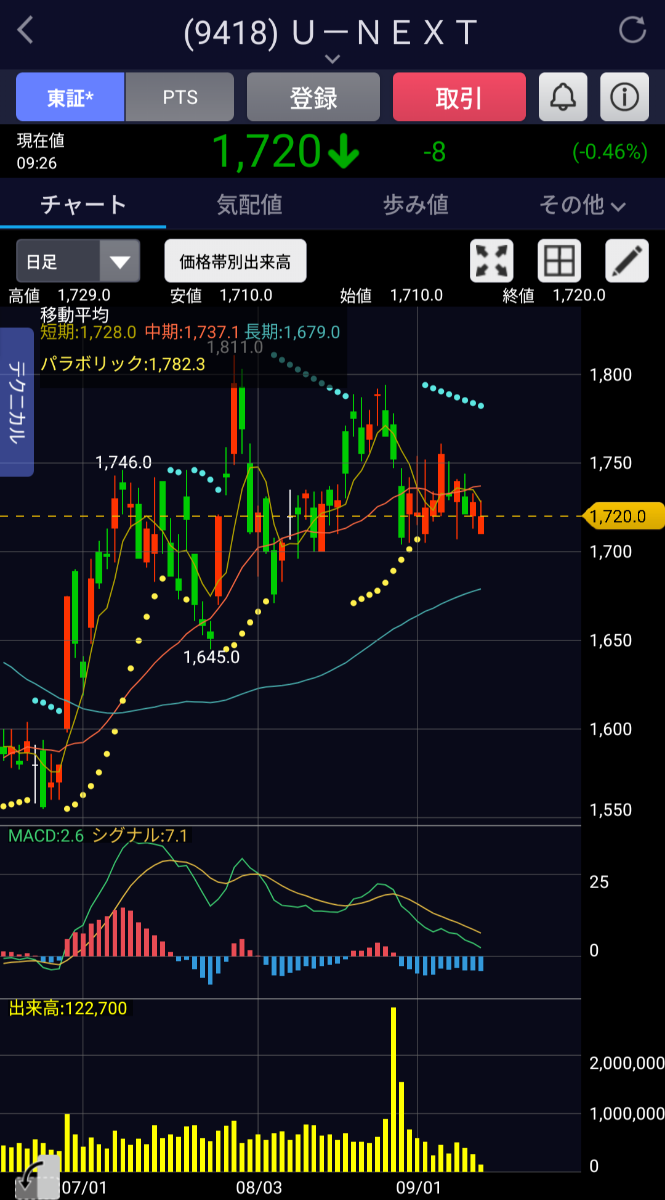
Task: Tap the (9418) U-NEXT title
Action: [331, 32]
